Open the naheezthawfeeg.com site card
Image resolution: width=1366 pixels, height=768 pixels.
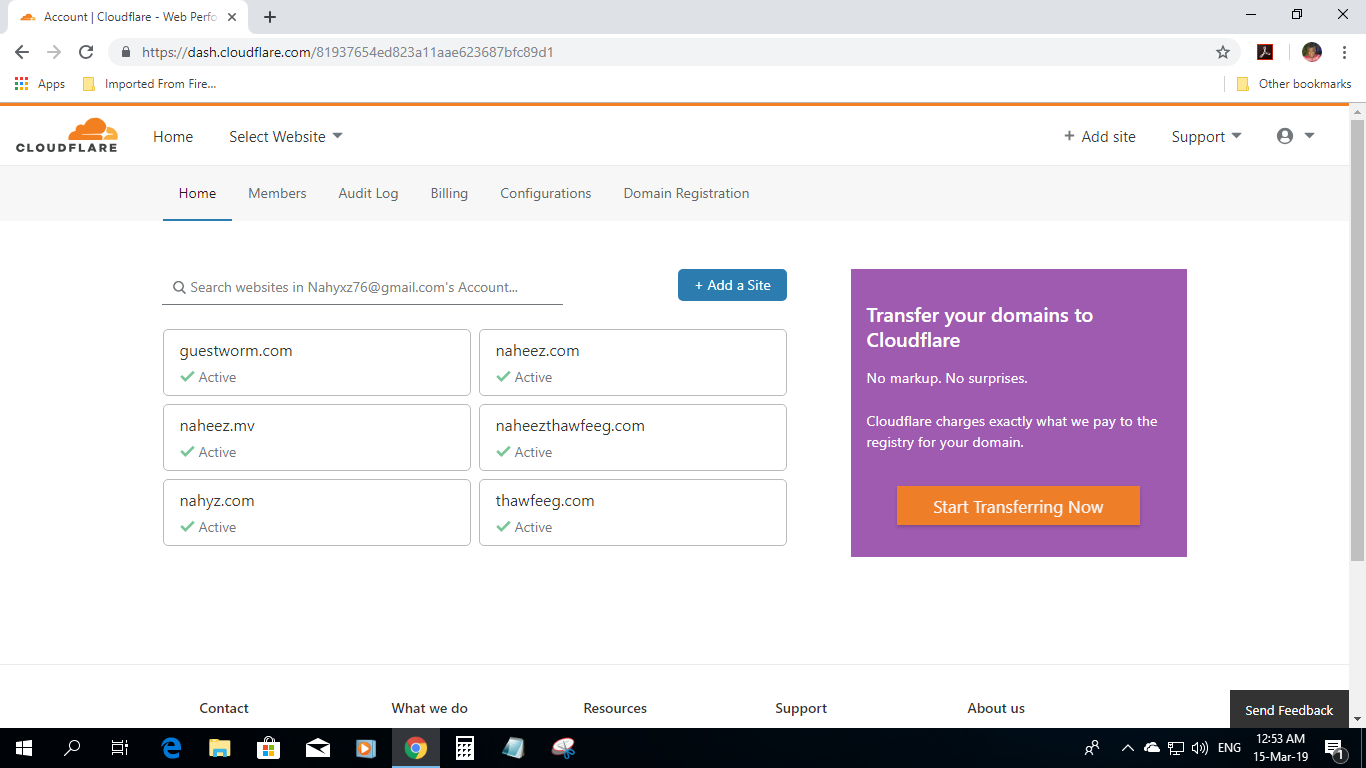point(633,438)
